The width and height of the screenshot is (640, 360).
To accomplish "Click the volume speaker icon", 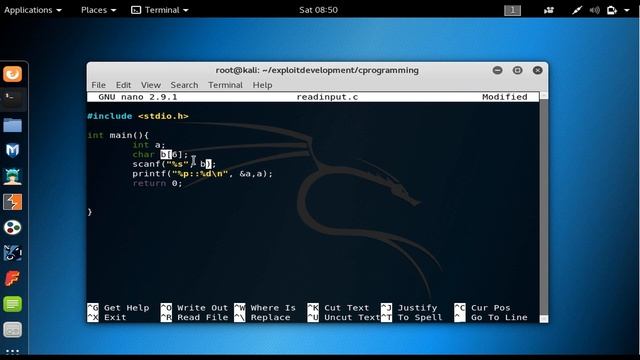I will coord(594,10).
